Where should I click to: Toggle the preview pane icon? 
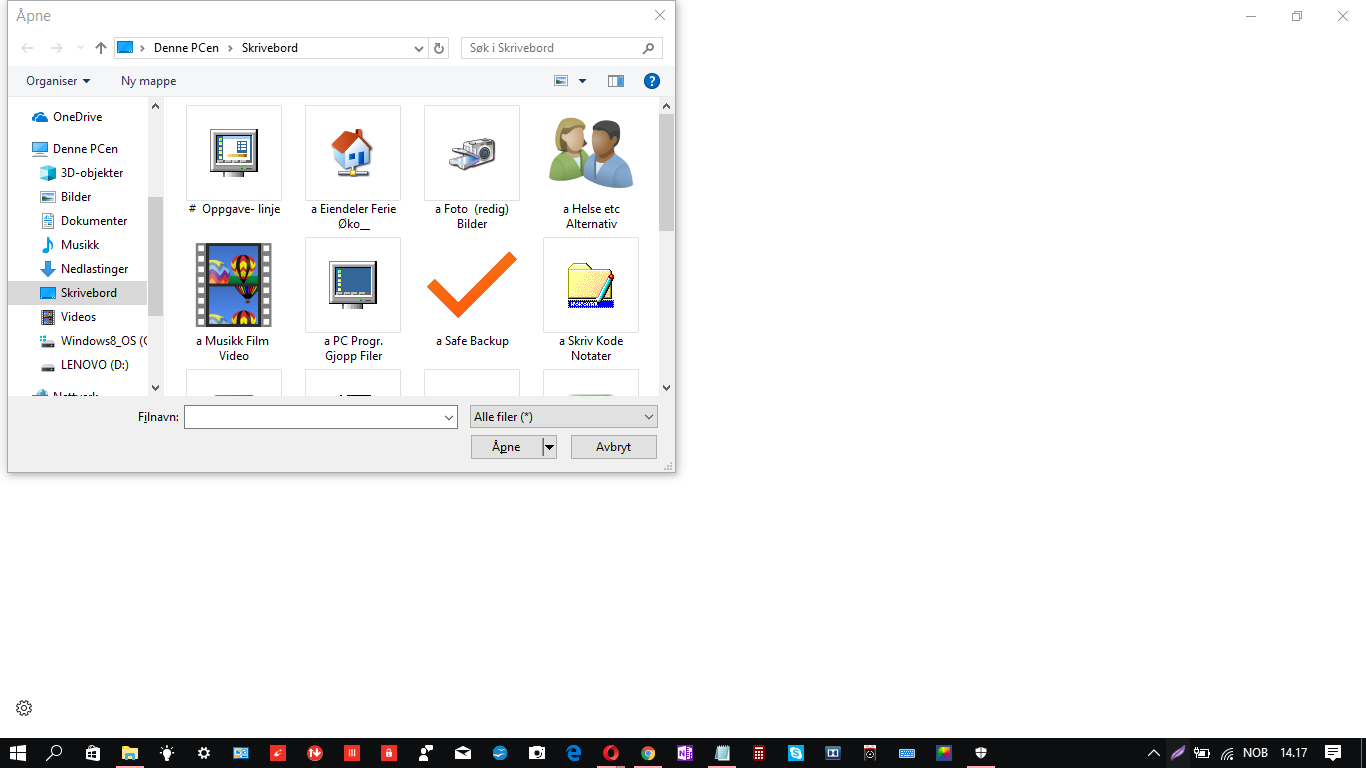(616, 81)
